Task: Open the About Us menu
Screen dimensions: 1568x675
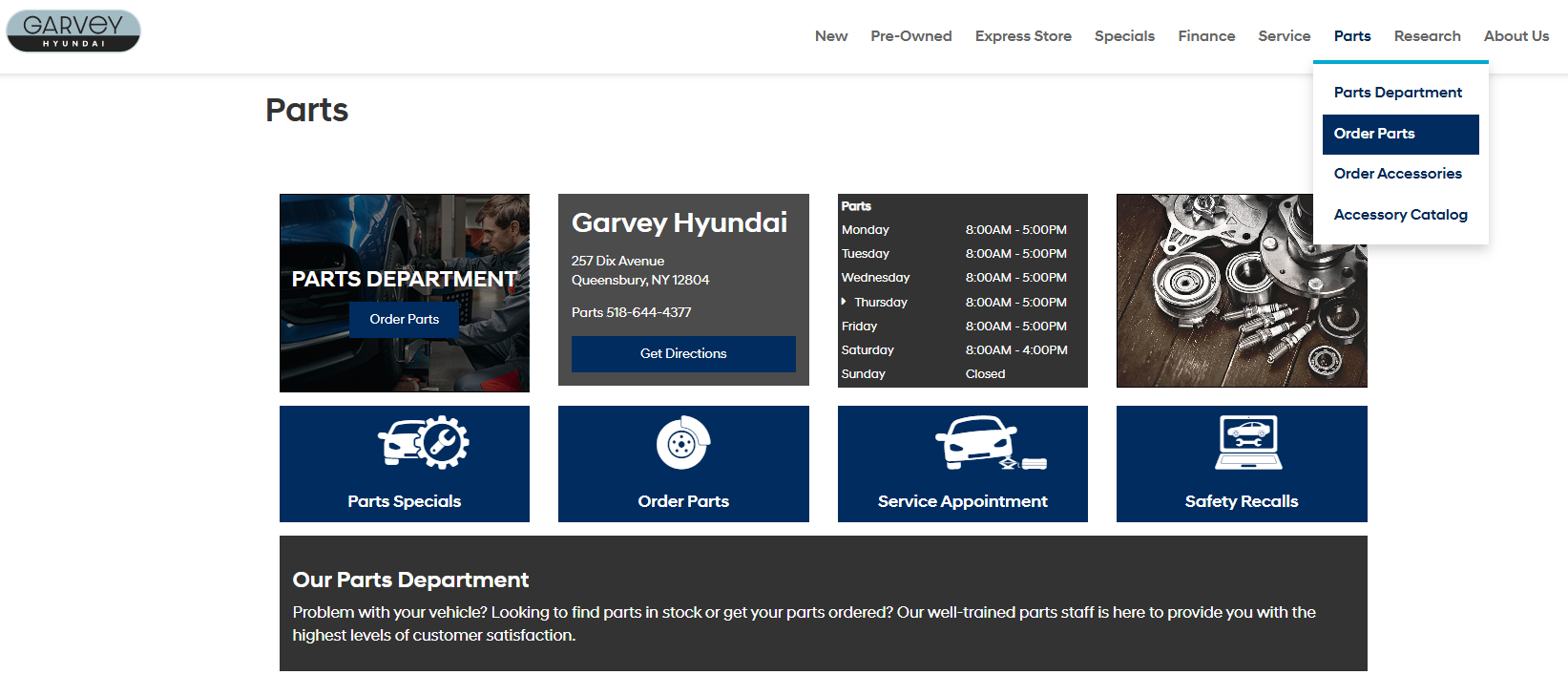Action: [1516, 36]
